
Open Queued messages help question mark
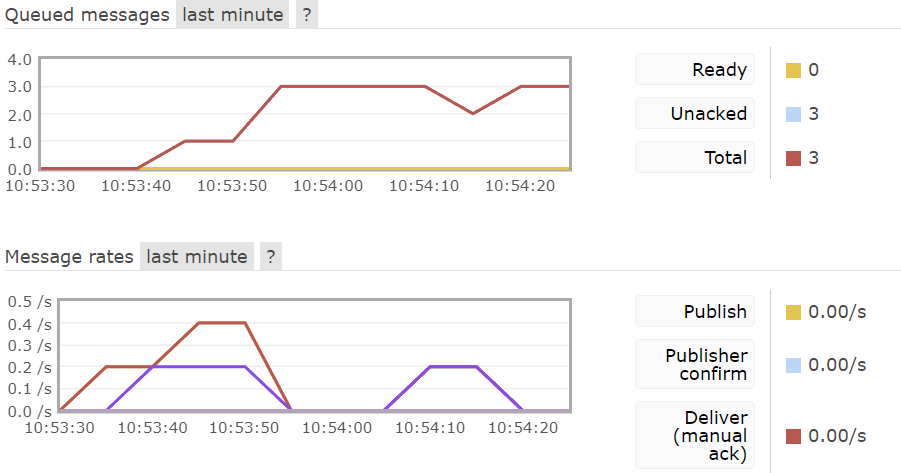tap(307, 14)
